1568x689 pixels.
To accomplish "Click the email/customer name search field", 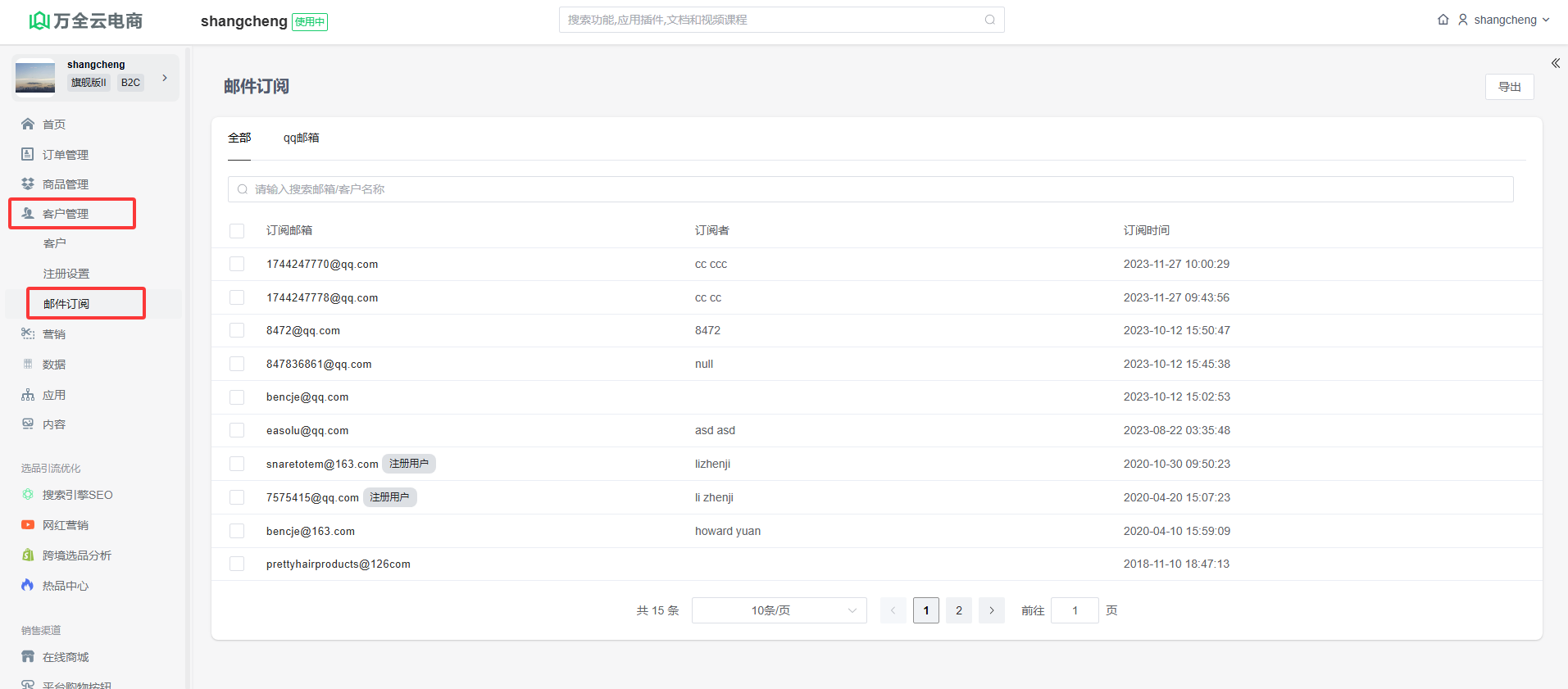I will click(x=870, y=189).
